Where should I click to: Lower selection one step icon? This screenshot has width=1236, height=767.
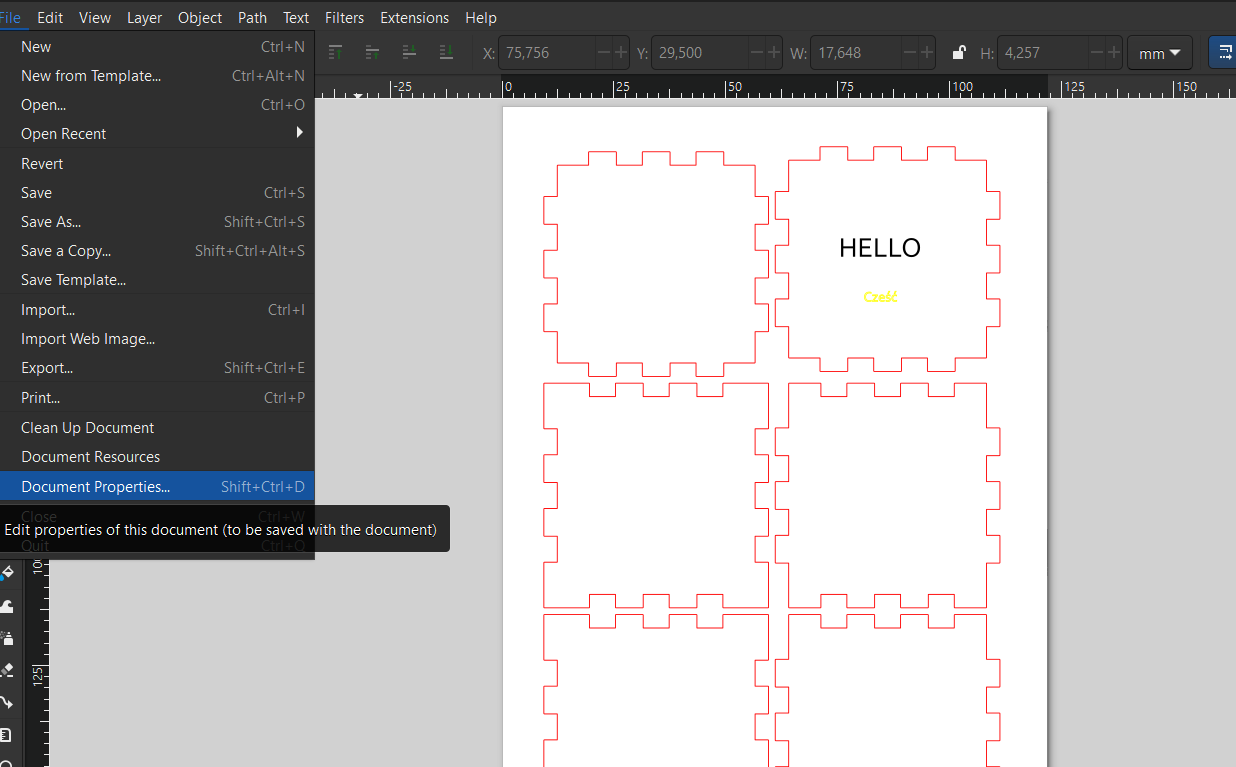(x=410, y=52)
